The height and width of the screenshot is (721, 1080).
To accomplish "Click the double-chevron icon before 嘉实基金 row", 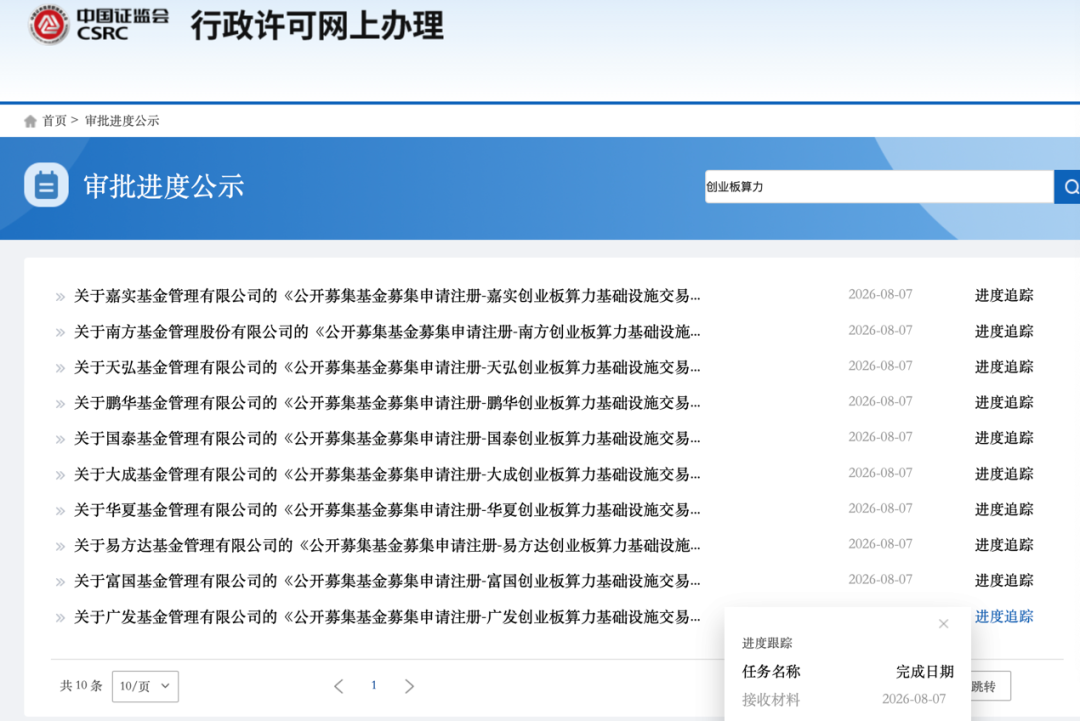I will click(x=61, y=297).
